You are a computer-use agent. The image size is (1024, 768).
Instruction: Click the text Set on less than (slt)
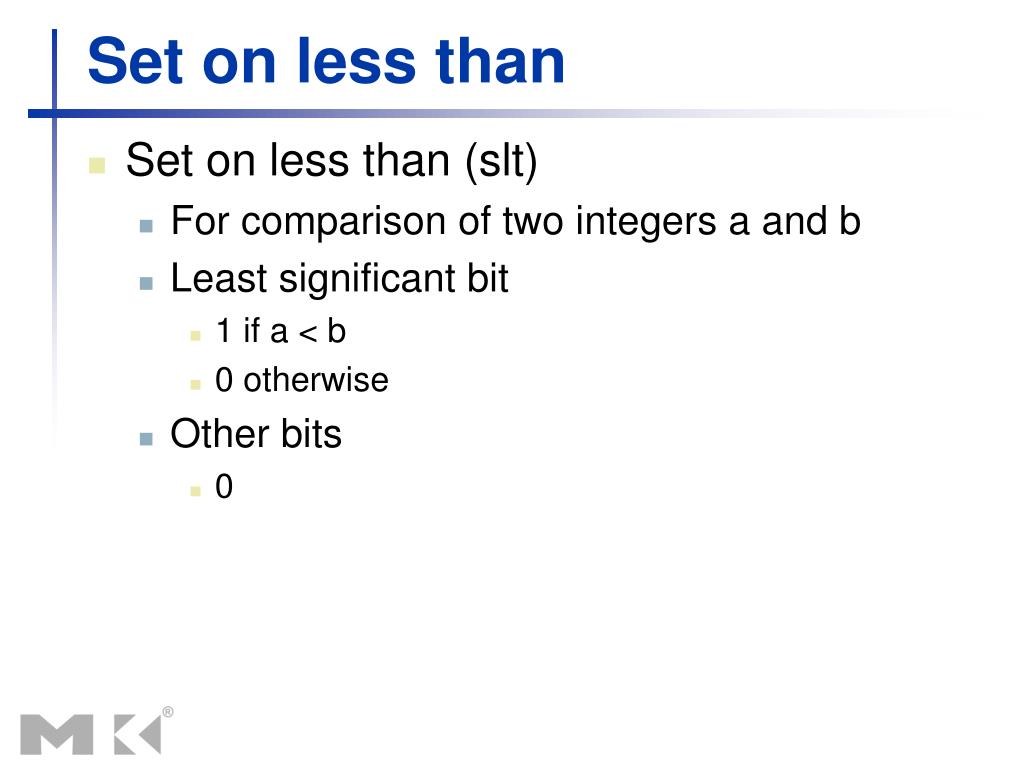[332, 160]
